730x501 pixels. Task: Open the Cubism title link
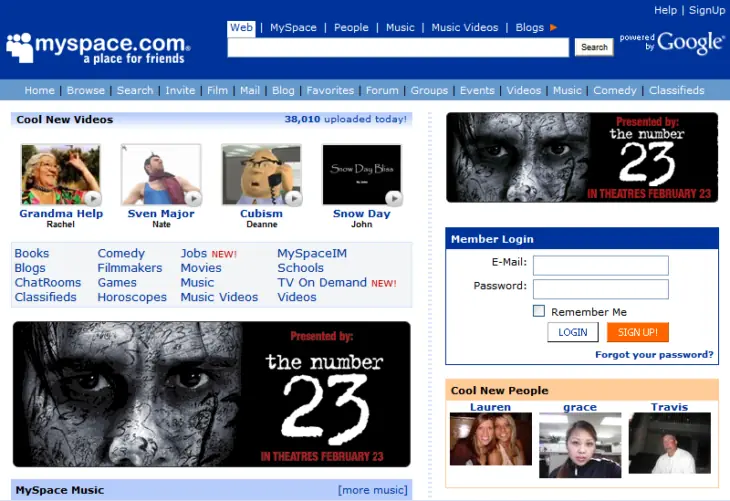pyautogui.click(x=261, y=214)
